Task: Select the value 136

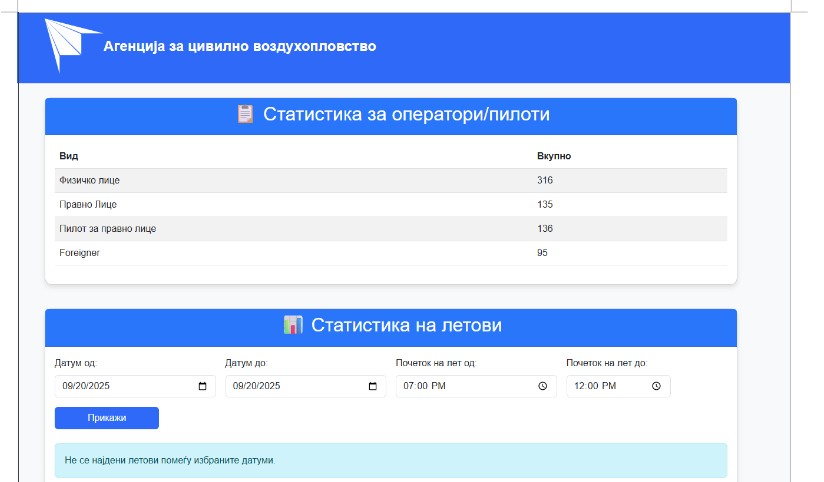Action: [545, 229]
